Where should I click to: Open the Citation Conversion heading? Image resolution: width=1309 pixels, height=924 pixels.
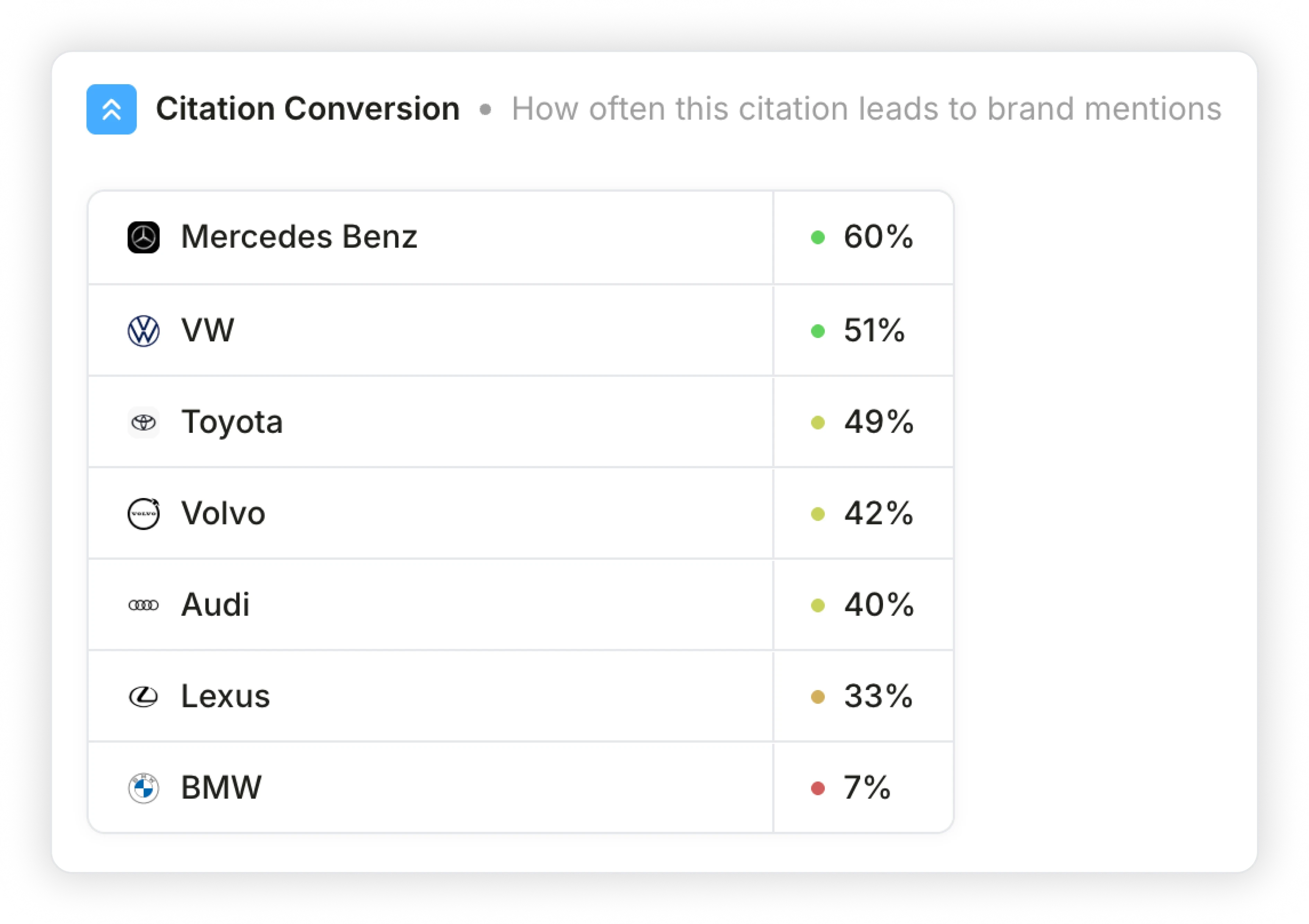click(308, 109)
